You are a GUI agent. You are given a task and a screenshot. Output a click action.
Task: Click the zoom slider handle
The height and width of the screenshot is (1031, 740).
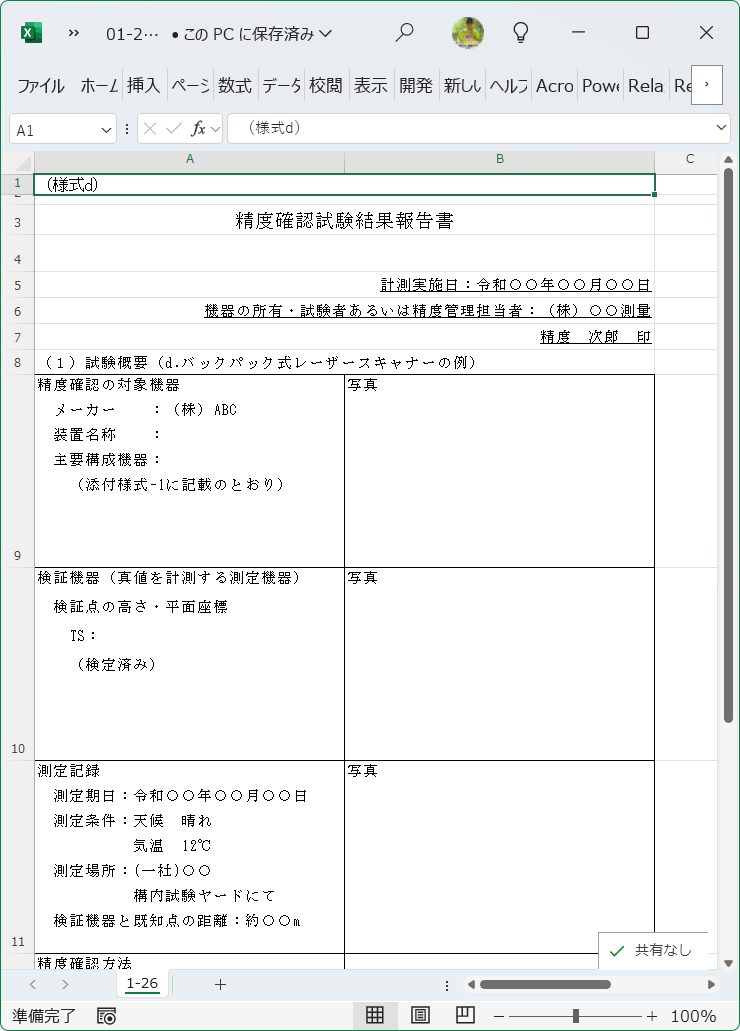(576, 1016)
